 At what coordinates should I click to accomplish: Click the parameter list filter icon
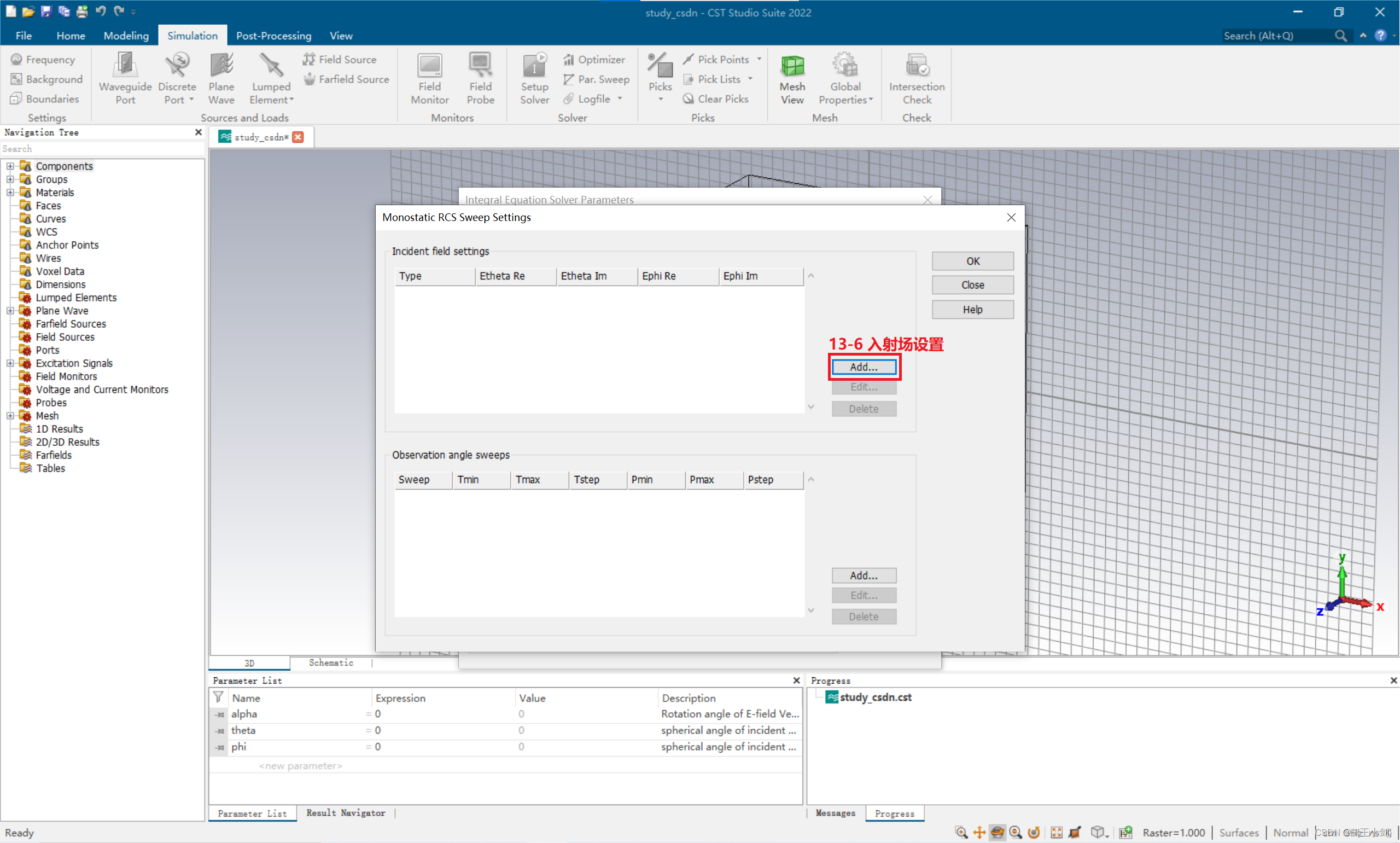pyautogui.click(x=218, y=696)
